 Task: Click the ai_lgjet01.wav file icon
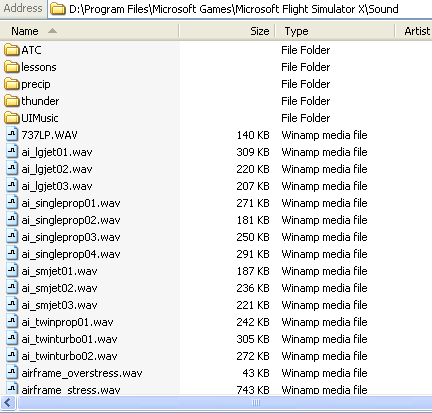(x=12, y=152)
